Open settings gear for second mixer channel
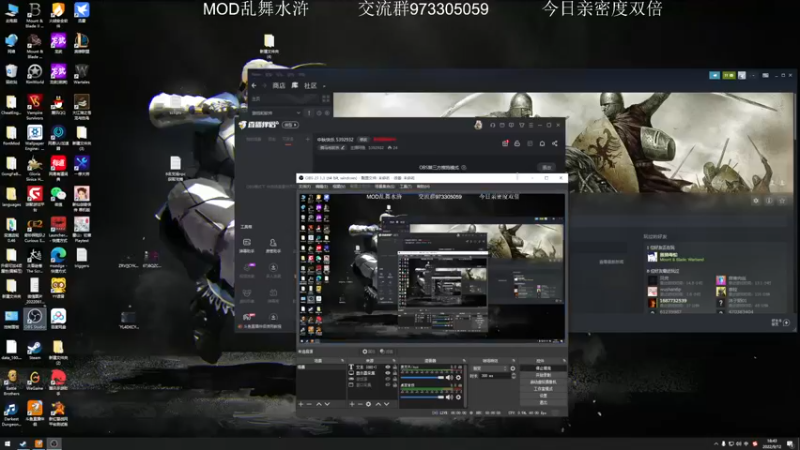 pos(458,397)
